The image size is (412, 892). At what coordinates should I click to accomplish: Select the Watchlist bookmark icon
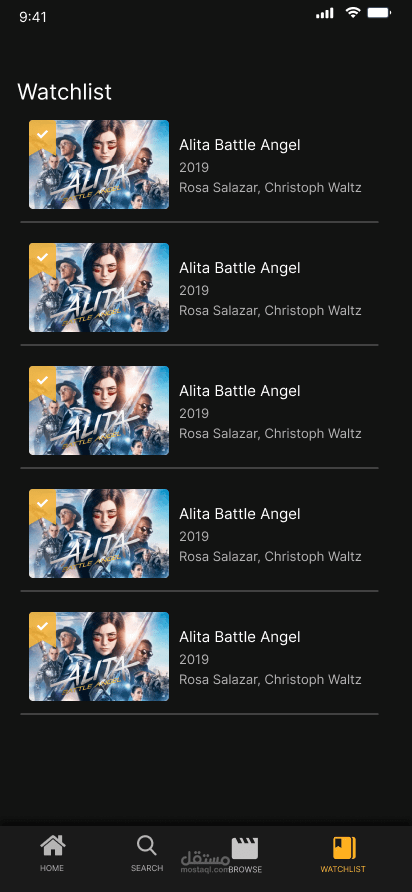(x=344, y=848)
